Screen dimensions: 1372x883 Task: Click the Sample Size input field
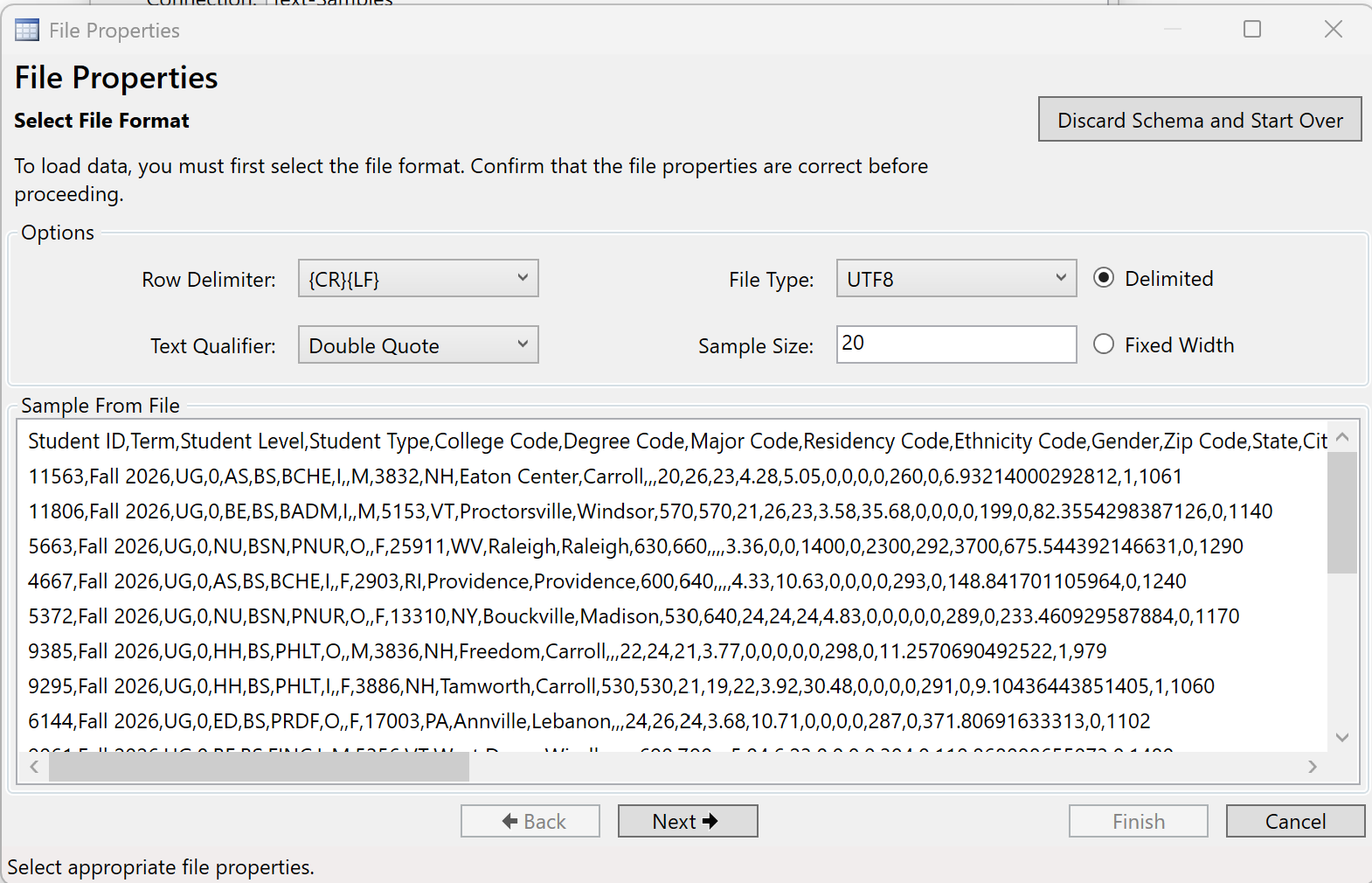point(956,344)
